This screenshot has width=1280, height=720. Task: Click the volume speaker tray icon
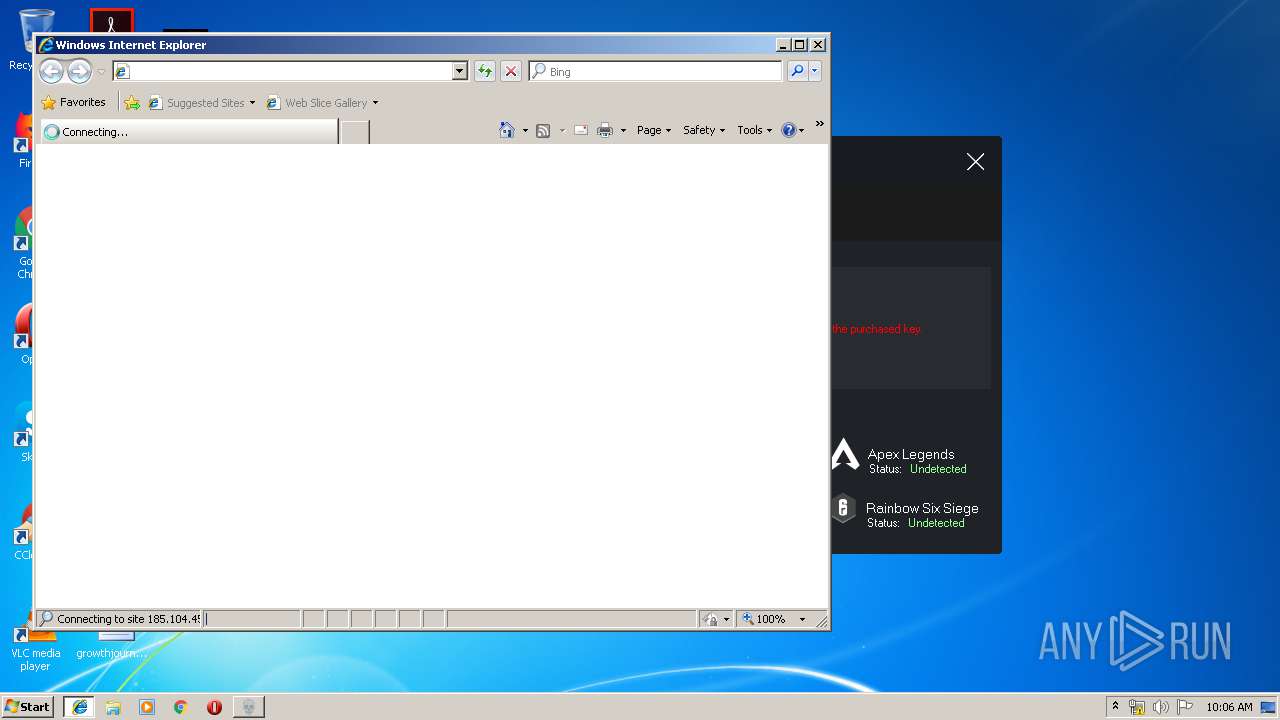click(1161, 707)
